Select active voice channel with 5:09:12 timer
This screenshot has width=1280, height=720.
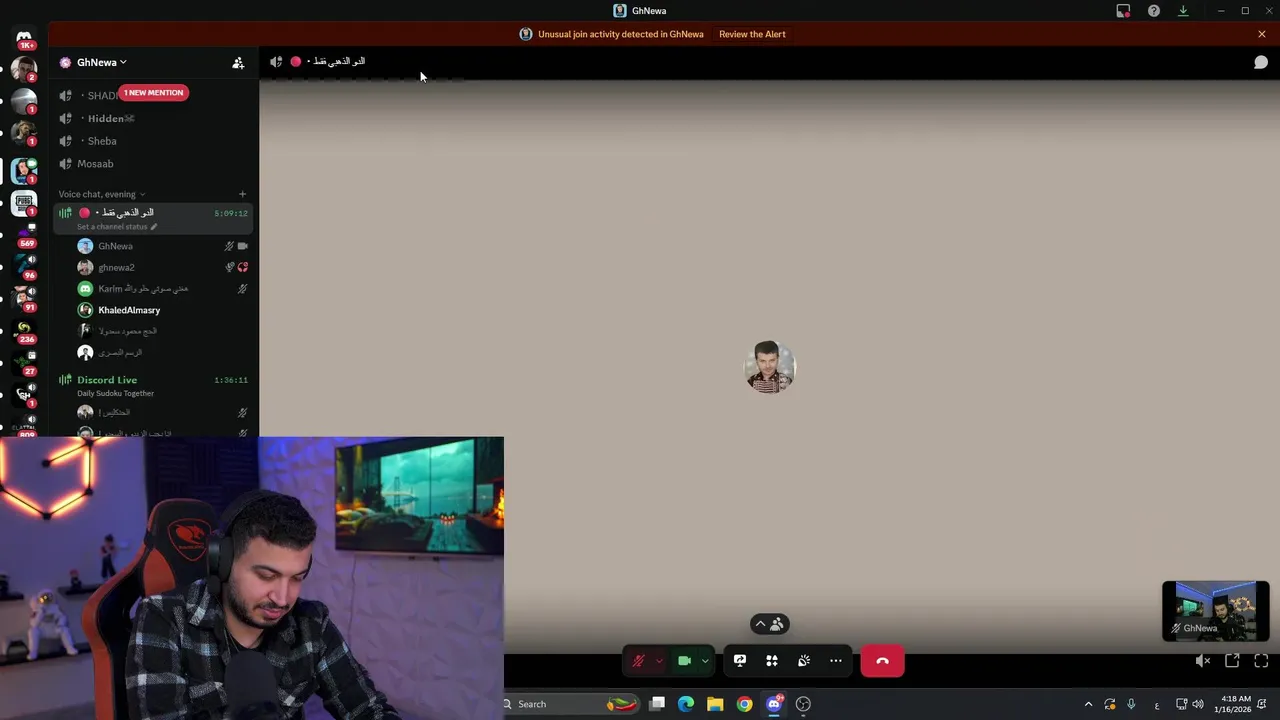point(152,218)
